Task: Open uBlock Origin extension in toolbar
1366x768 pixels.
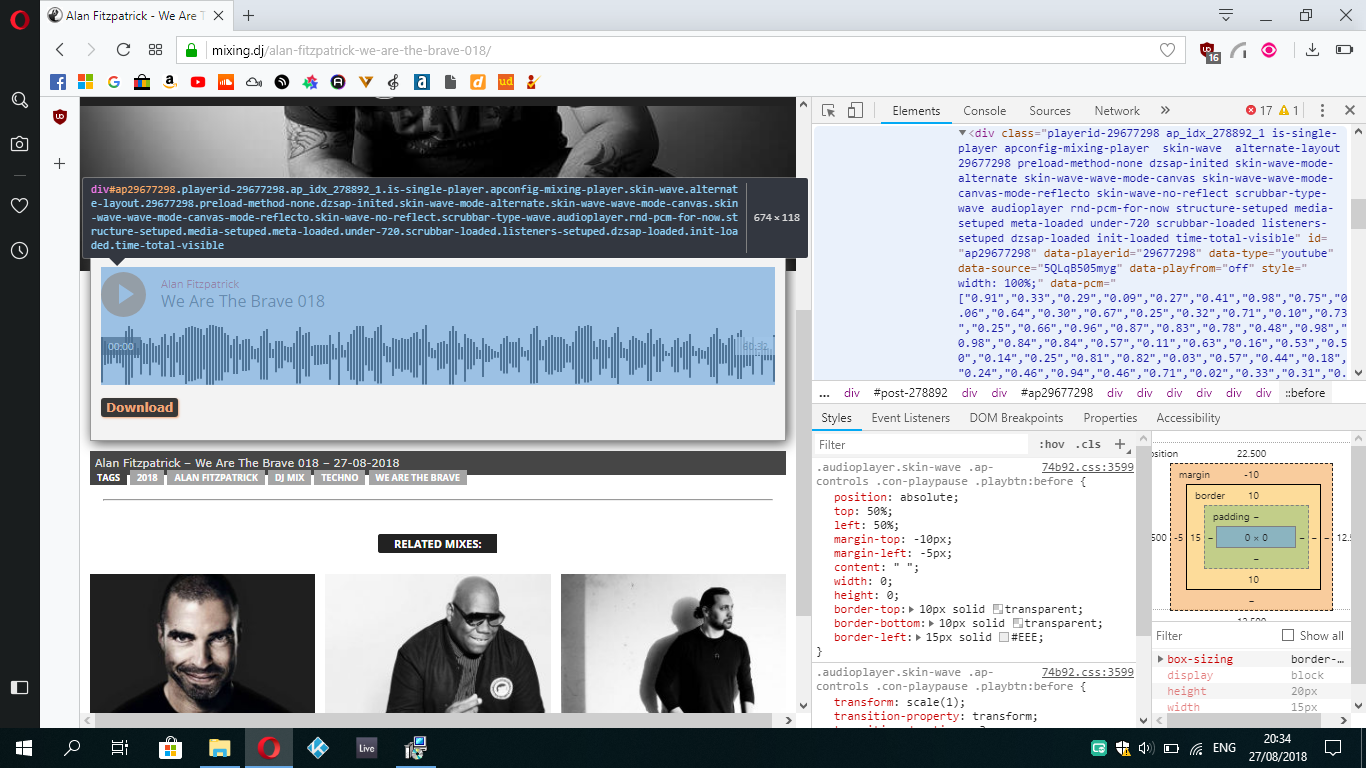Action: 1208,51
